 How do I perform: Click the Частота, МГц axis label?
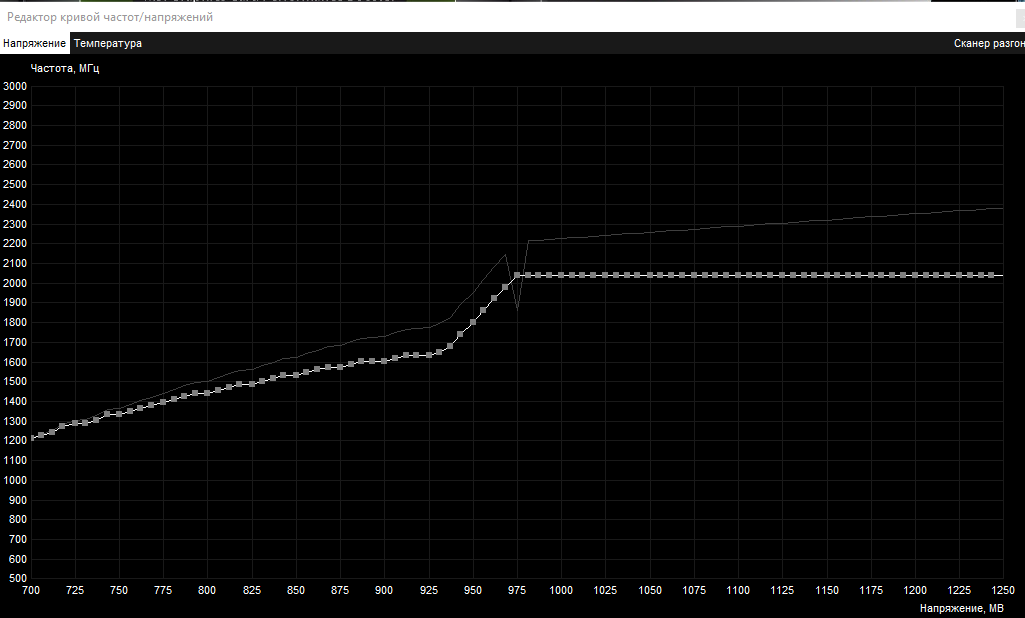(x=65, y=68)
